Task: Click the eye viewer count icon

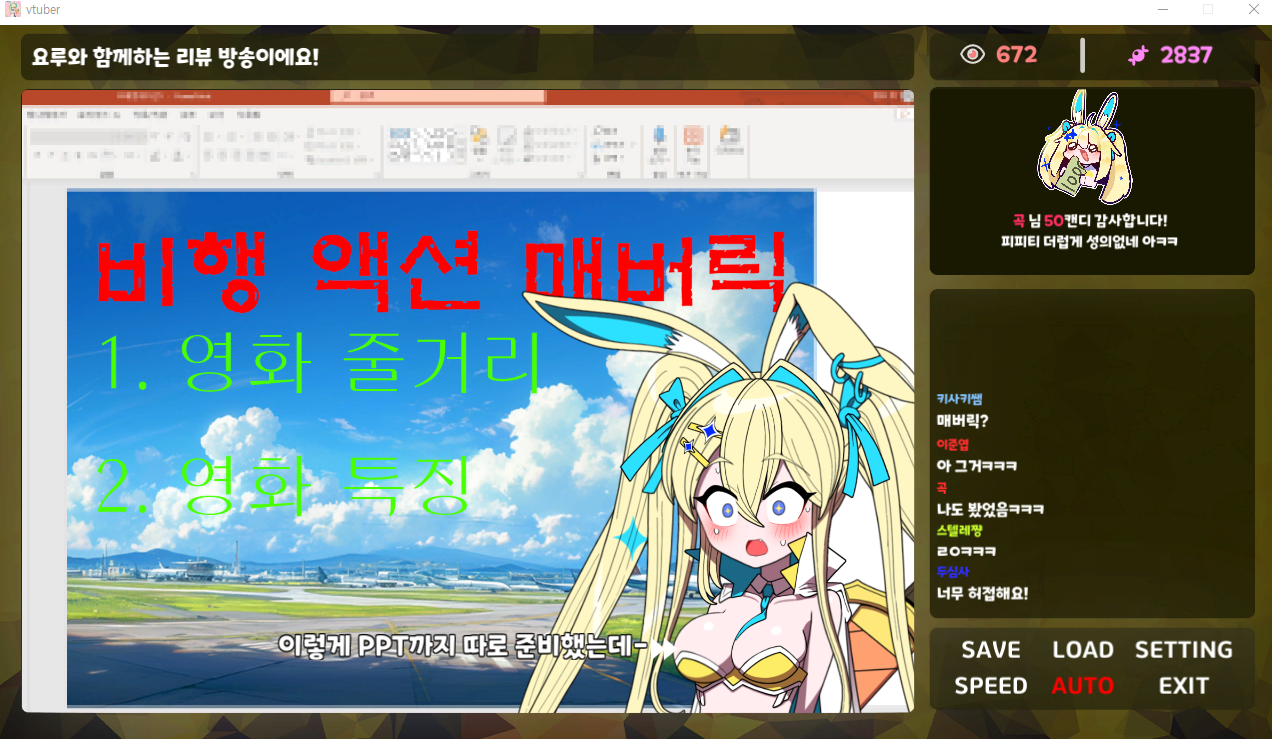Action: click(972, 55)
